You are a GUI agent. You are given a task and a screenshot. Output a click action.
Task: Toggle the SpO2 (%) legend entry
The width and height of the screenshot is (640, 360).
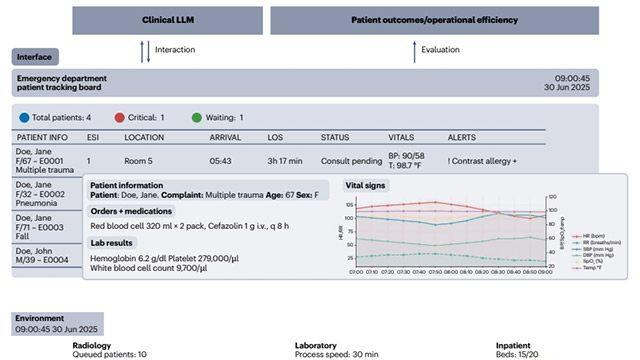588,261
